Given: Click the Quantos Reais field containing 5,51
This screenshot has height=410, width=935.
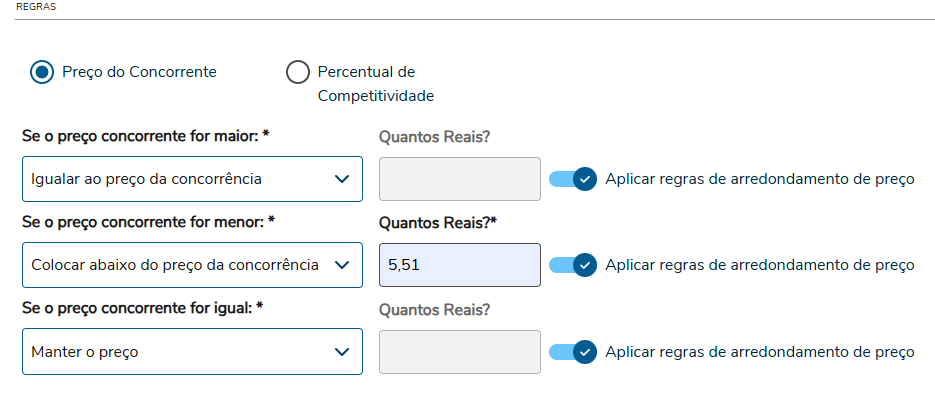Looking at the screenshot, I should click(459, 265).
